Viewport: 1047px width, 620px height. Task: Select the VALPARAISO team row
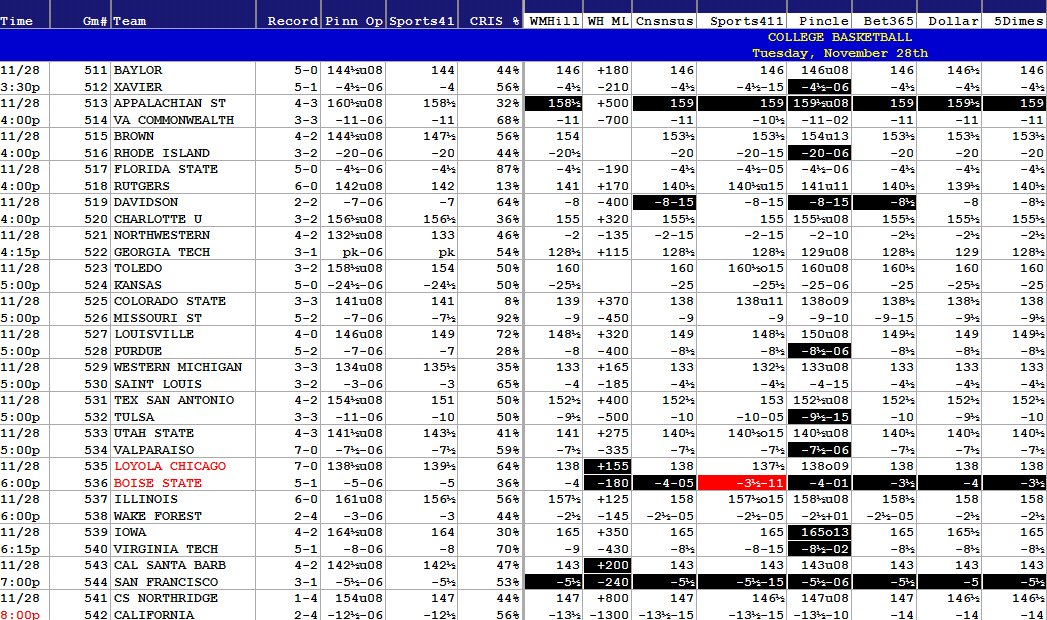tap(524, 450)
